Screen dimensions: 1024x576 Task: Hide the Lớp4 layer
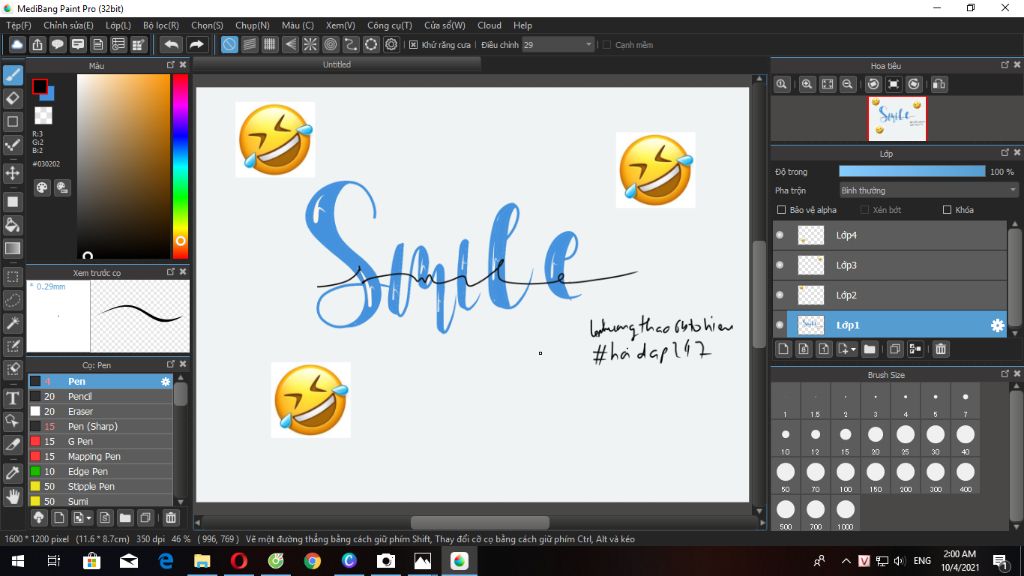coord(780,235)
